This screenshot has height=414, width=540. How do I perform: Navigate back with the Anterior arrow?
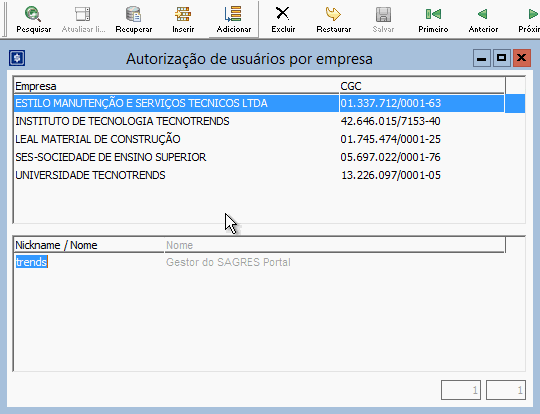pos(483,14)
